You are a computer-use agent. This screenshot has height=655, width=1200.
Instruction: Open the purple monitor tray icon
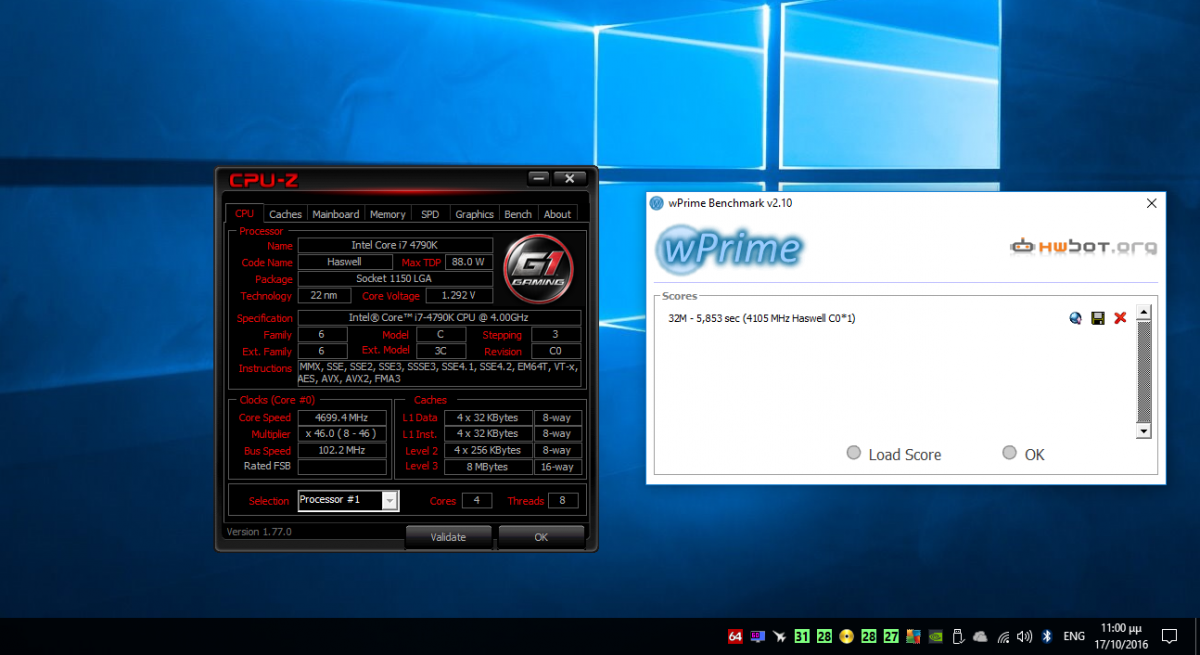click(758, 636)
